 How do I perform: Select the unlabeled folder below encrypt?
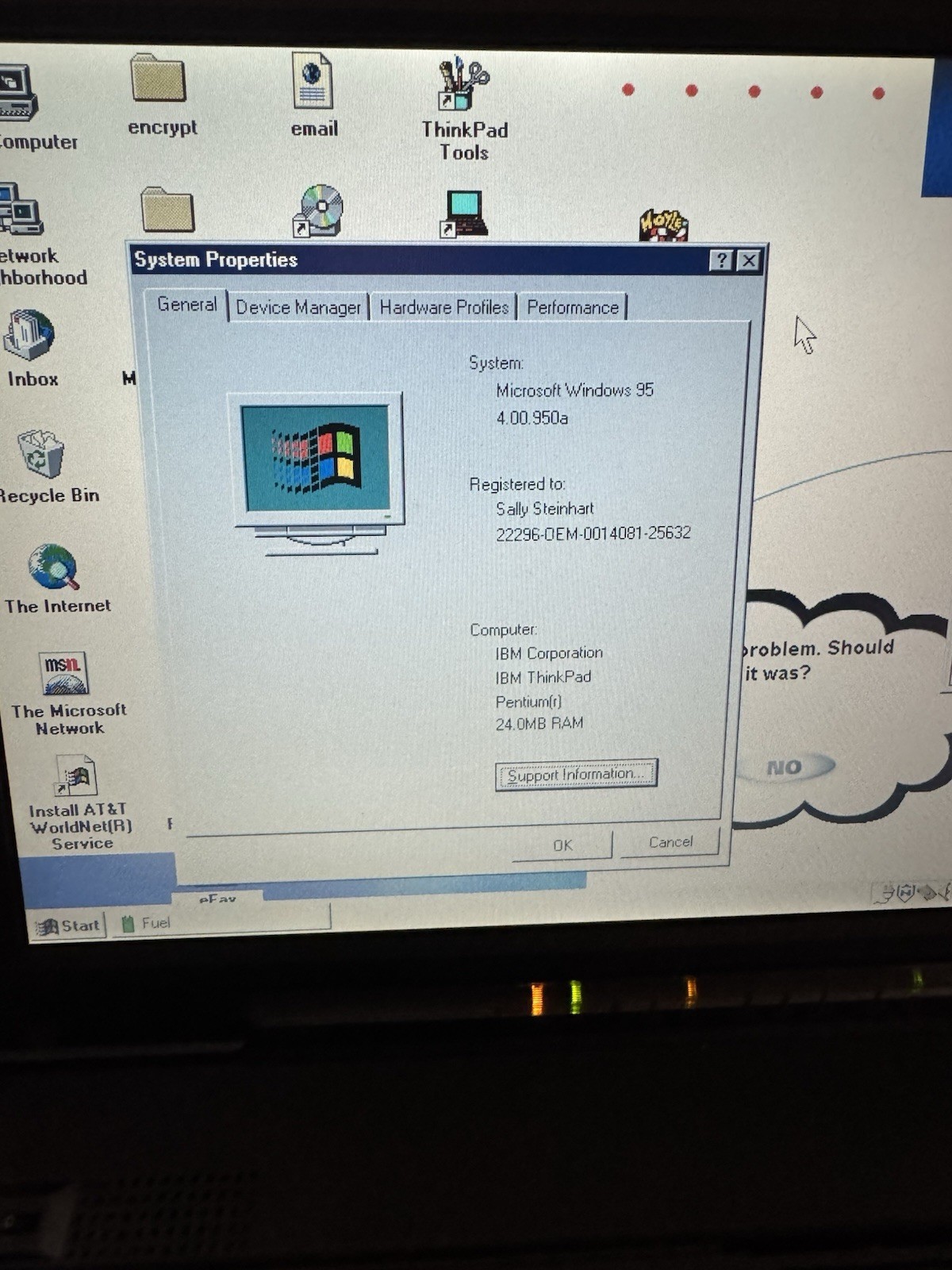(167, 210)
